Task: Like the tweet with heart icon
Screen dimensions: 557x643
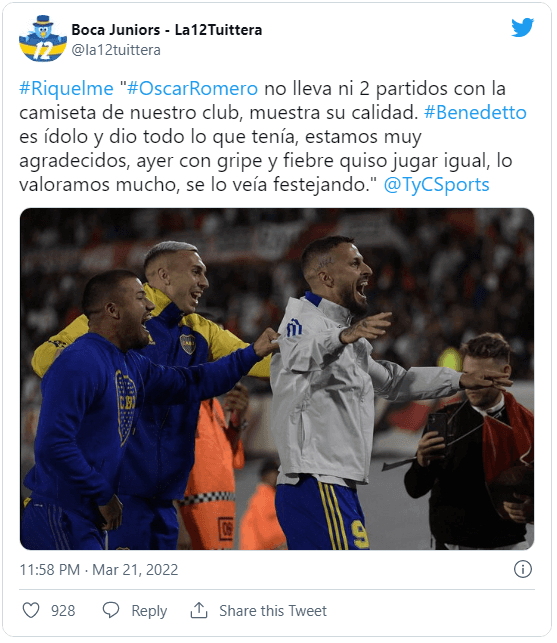Action: pos(31,610)
